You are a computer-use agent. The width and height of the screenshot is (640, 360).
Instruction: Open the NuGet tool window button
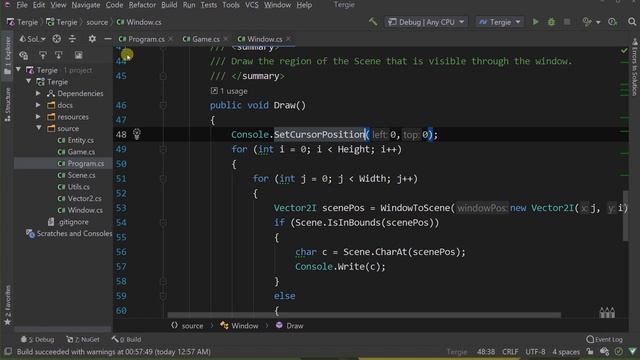[x=83, y=339]
